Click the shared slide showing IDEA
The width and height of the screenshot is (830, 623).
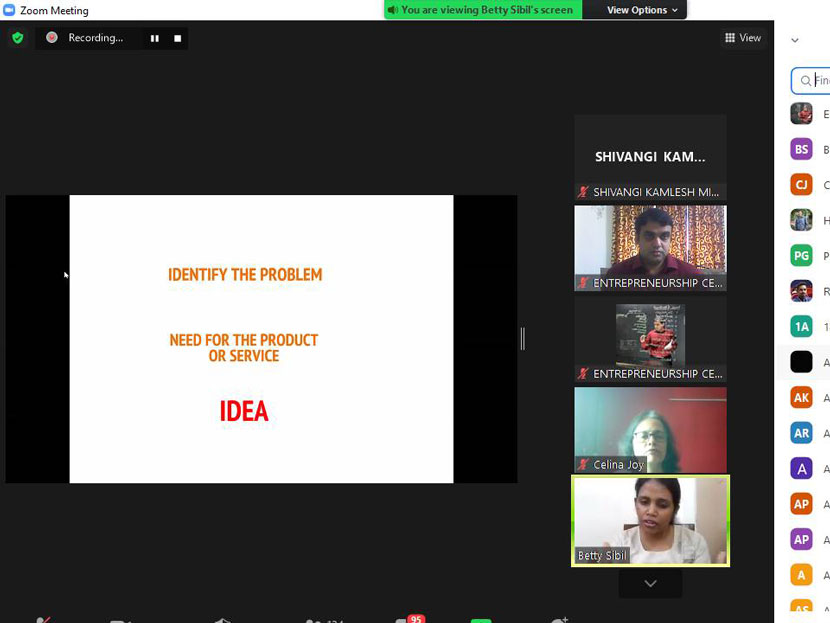pyautogui.click(x=261, y=339)
